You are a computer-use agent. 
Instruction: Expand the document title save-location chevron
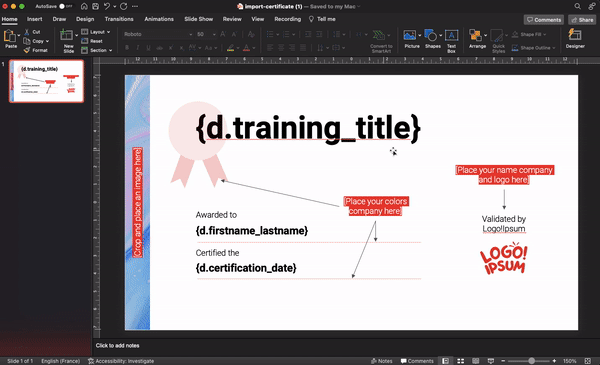coord(359,7)
